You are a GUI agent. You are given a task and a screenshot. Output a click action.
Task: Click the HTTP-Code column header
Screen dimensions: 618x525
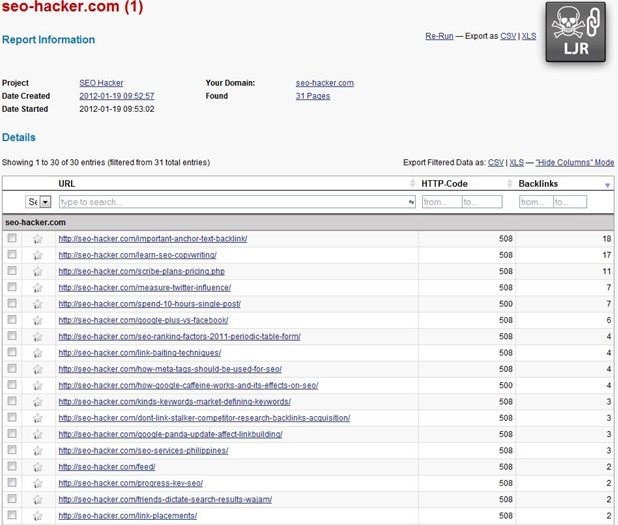(444, 184)
